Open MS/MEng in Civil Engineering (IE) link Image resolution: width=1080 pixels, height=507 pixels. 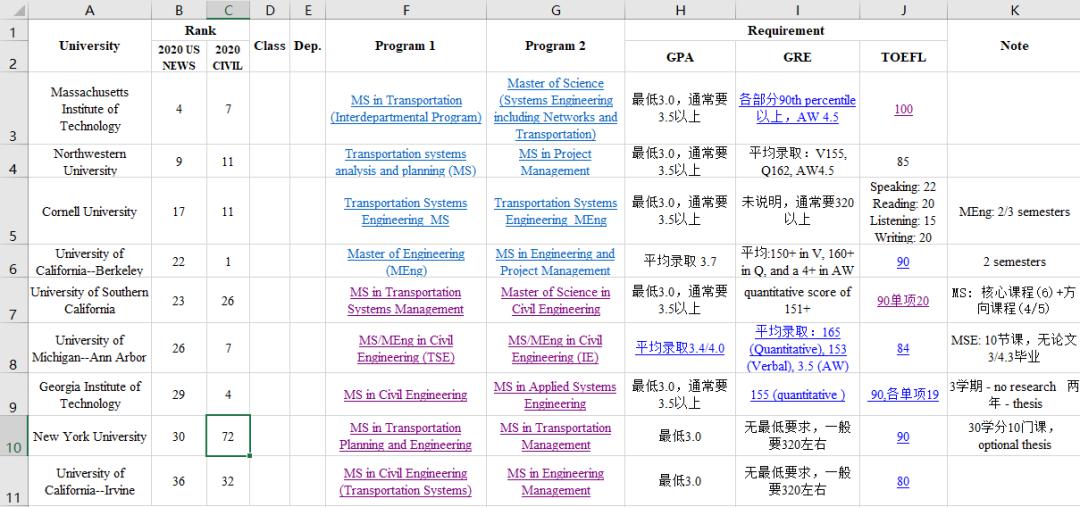coord(555,349)
